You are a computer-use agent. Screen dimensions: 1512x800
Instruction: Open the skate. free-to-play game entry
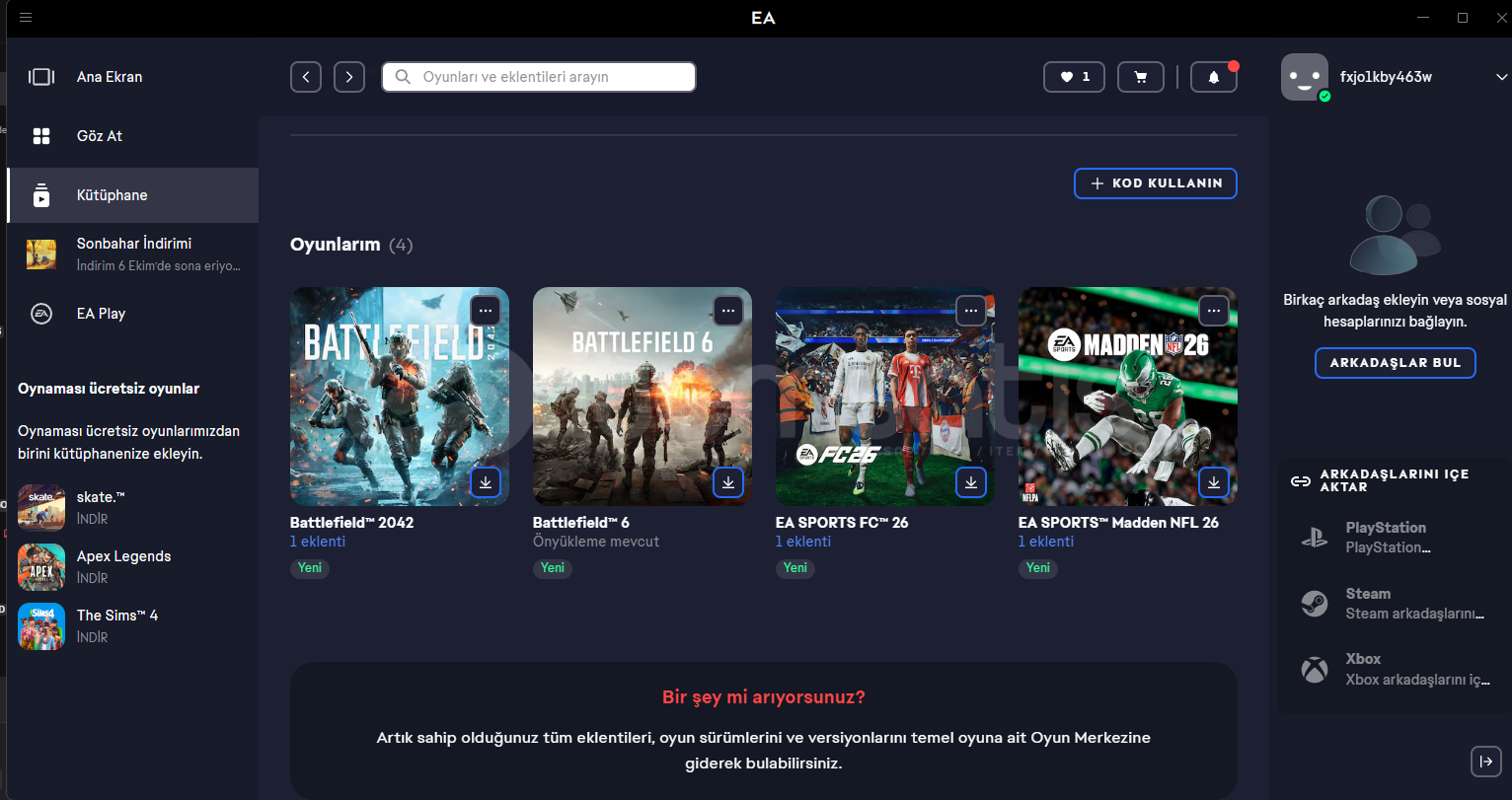point(132,508)
